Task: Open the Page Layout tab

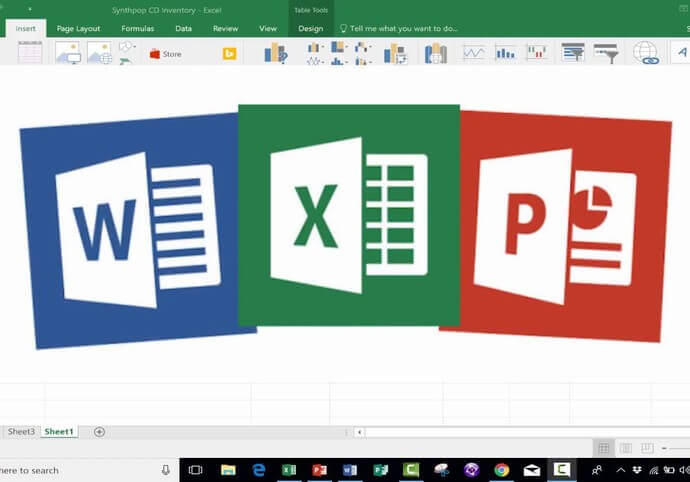Action: (78, 29)
